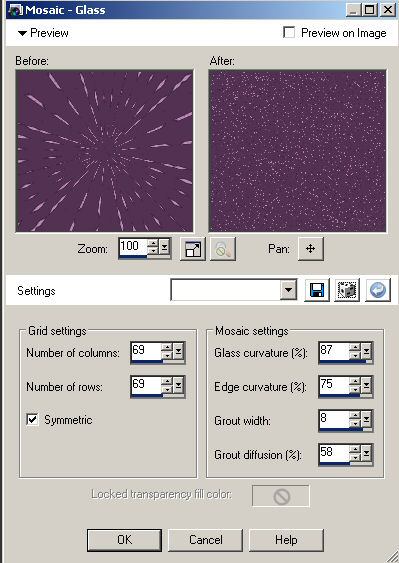
Task: Confirm with the OK button
Action: click(x=124, y=540)
